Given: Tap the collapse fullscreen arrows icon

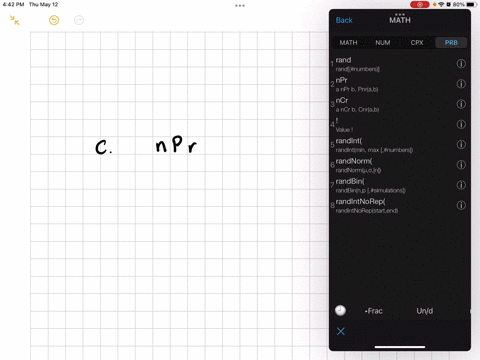Looking at the screenshot, I should 14,20.
